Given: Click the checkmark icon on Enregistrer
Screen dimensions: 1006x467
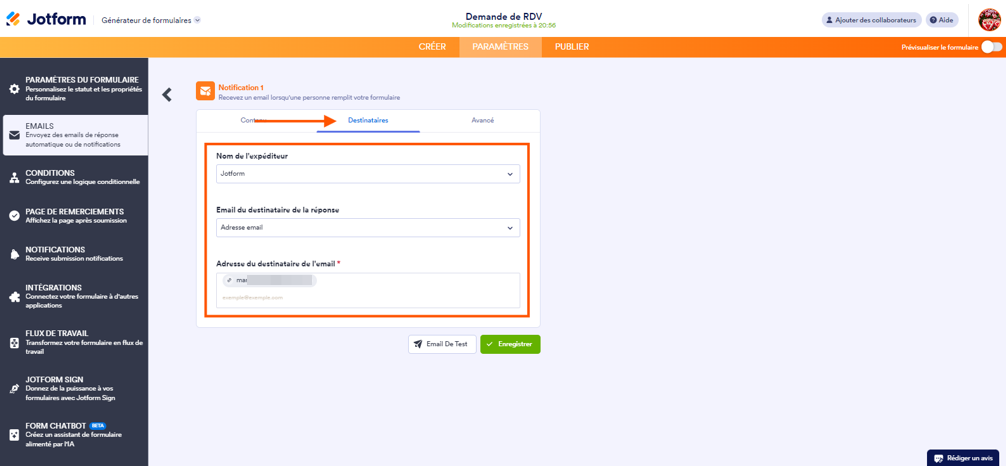Looking at the screenshot, I should click(490, 344).
